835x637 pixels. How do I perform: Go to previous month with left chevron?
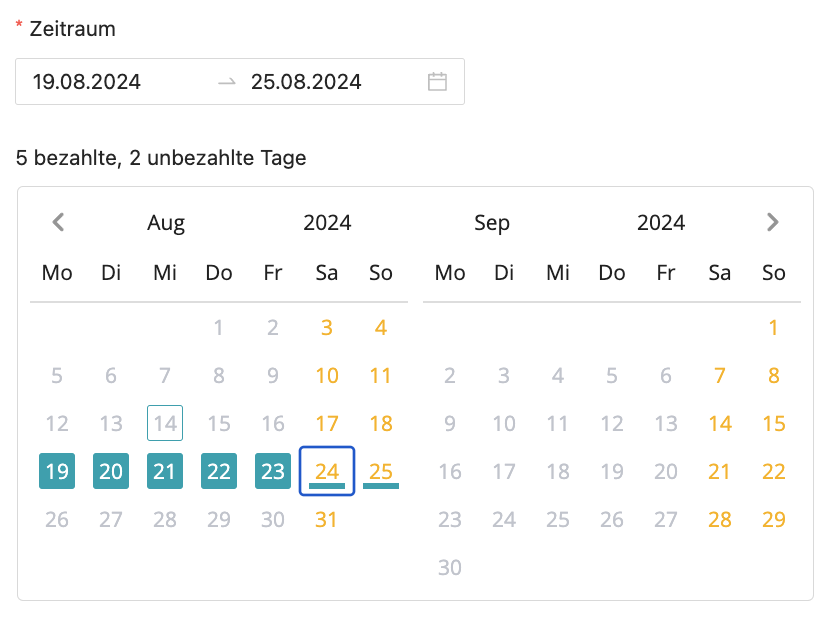[x=58, y=222]
